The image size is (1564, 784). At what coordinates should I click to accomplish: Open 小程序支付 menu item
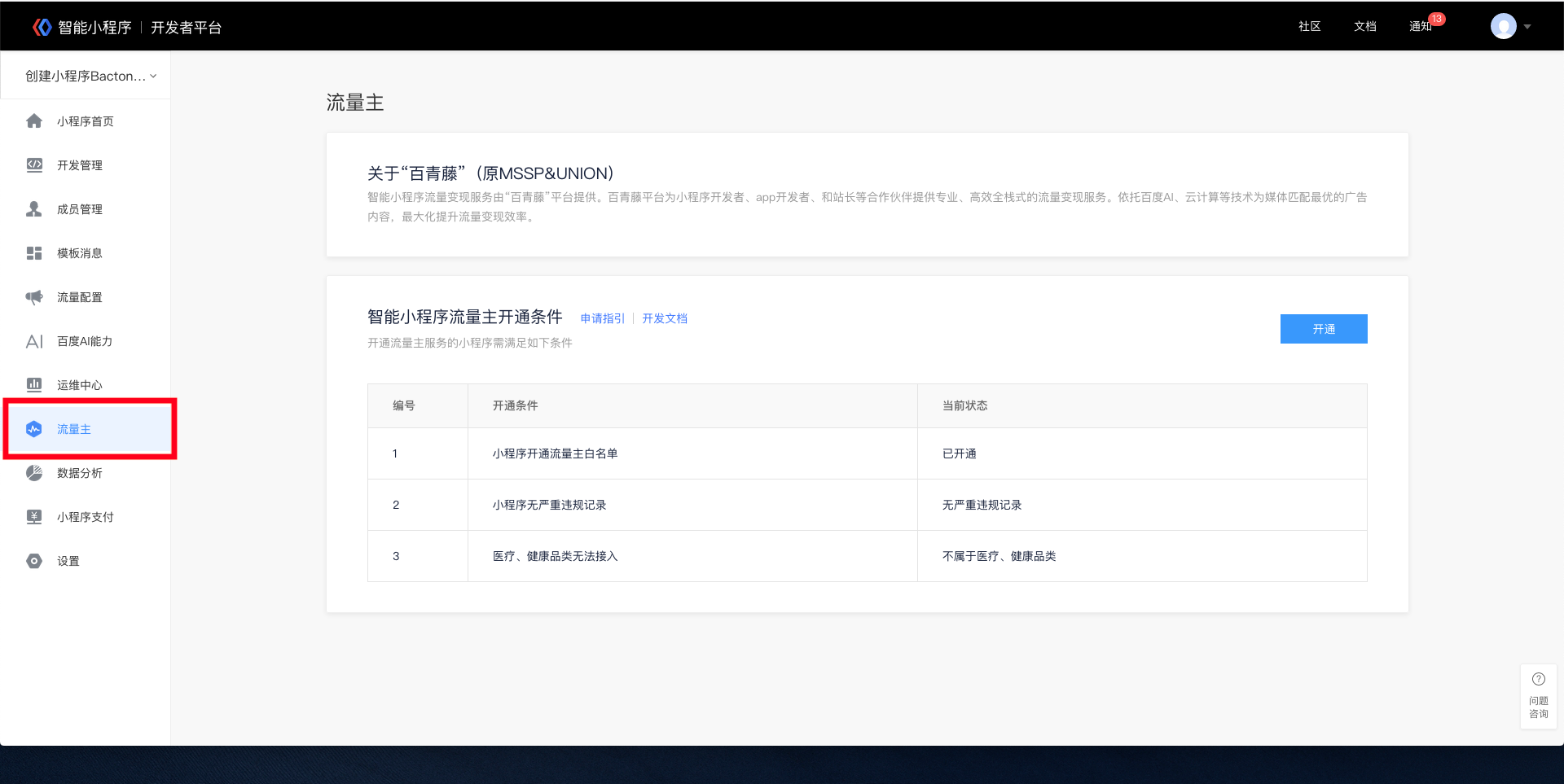click(86, 517)
